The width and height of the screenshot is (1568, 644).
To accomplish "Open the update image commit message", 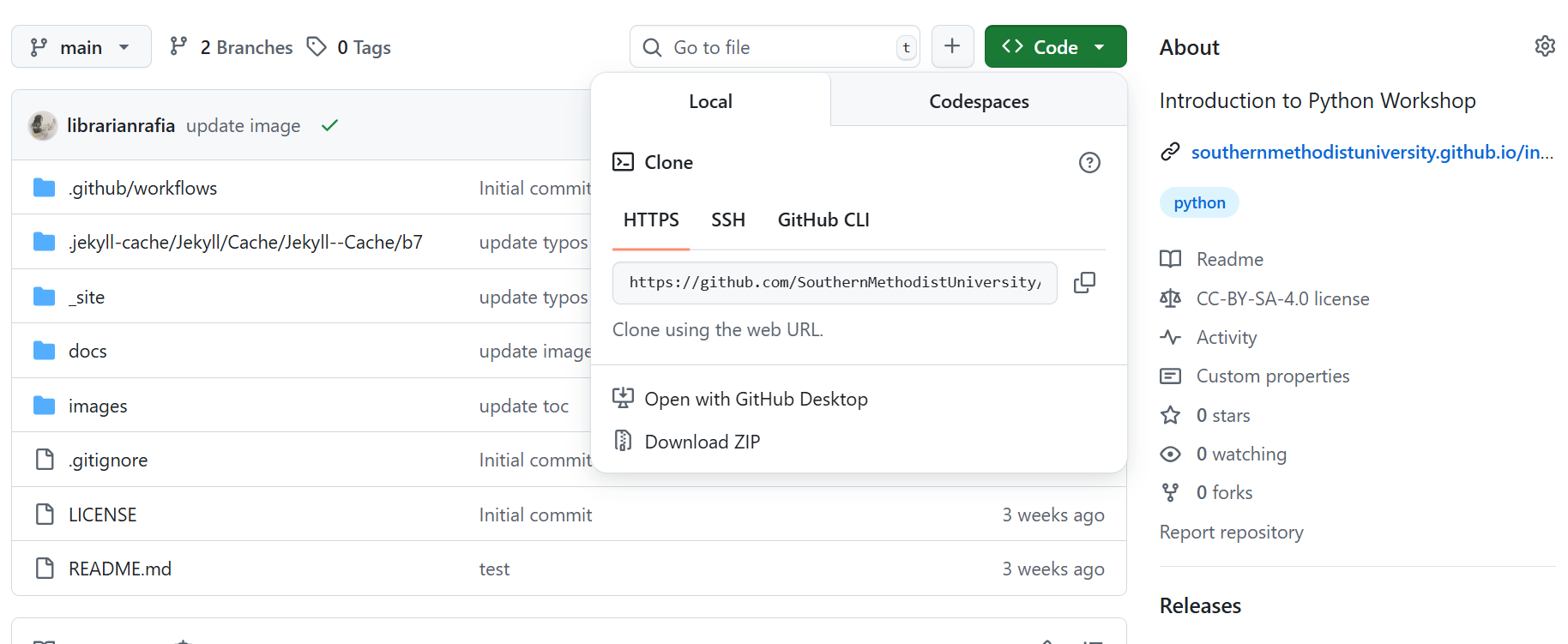I will pos(244,125).
